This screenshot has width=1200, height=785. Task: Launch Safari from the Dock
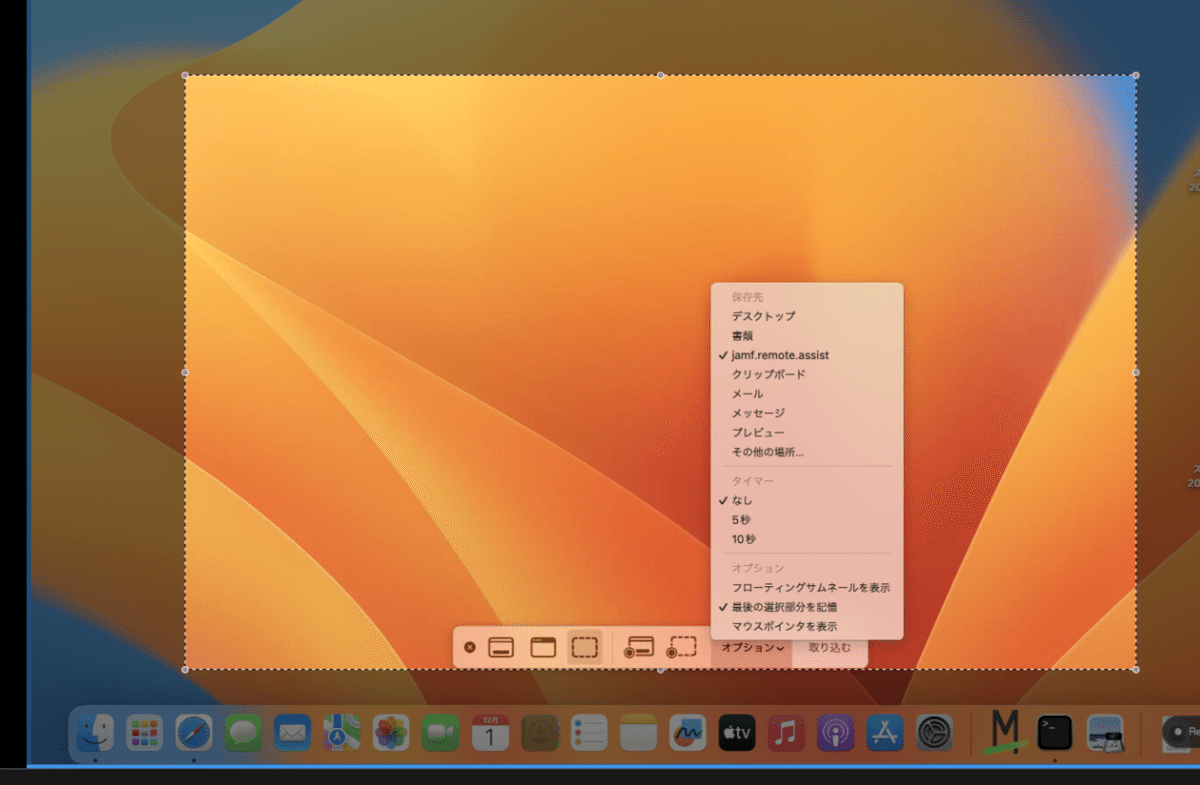click(x=194, y=733)
